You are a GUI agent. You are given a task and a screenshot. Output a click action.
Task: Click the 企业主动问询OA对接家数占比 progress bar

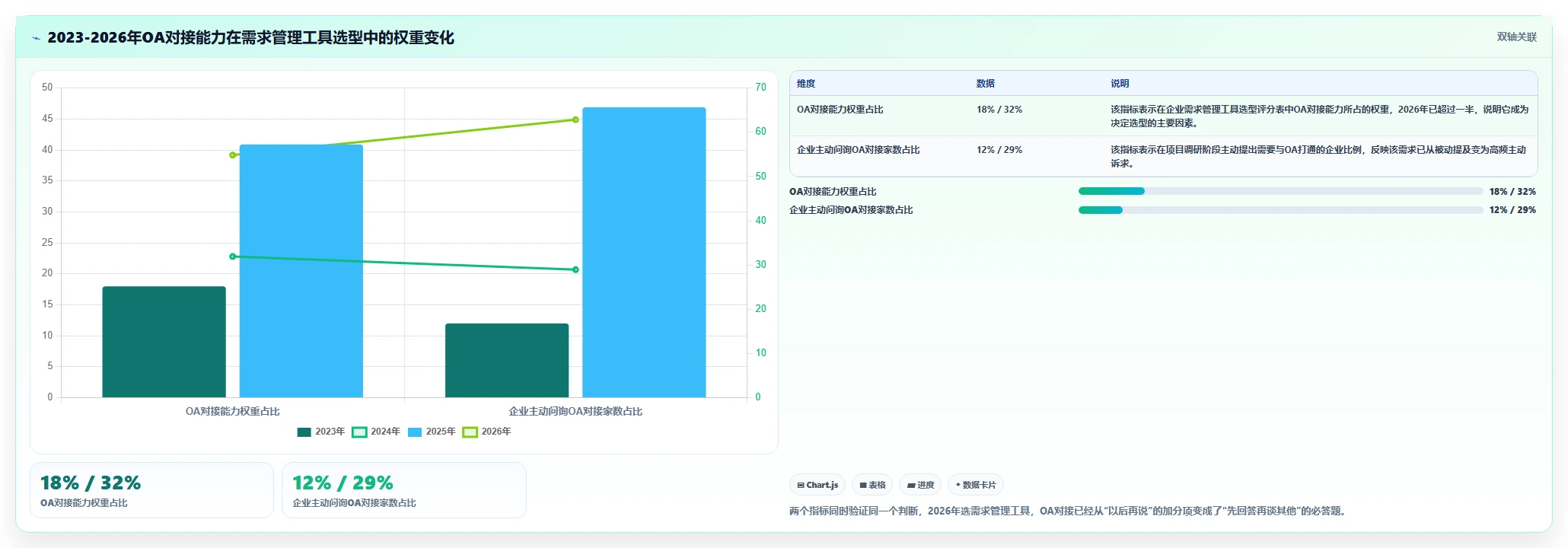coord(1280,210)
